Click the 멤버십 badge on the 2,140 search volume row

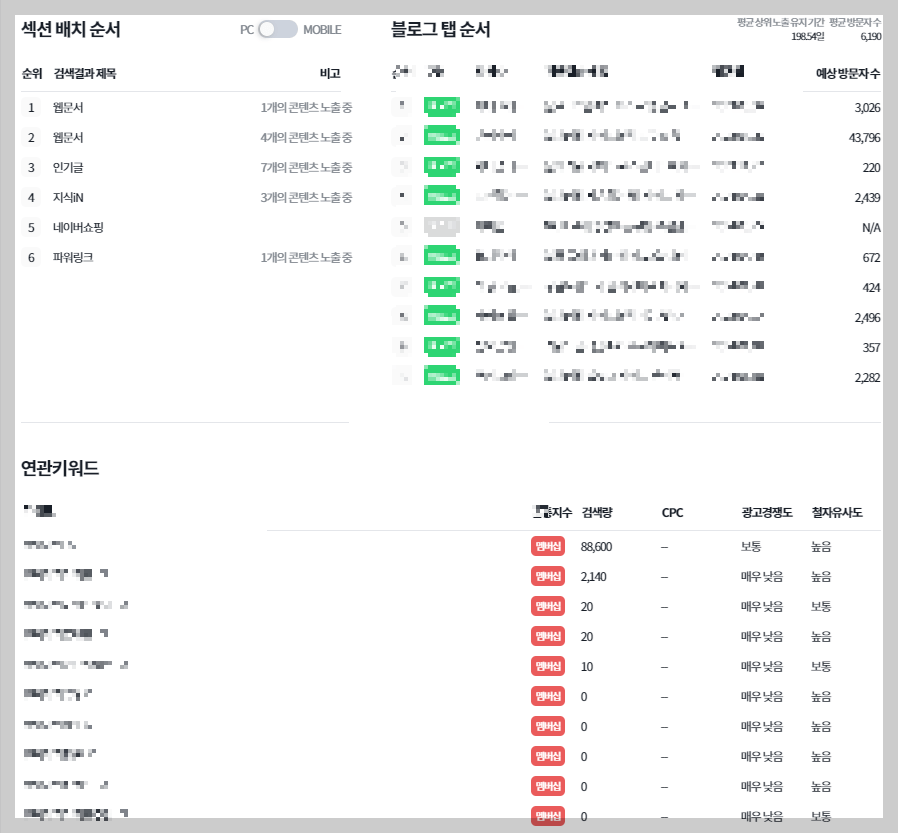(546, 576)
